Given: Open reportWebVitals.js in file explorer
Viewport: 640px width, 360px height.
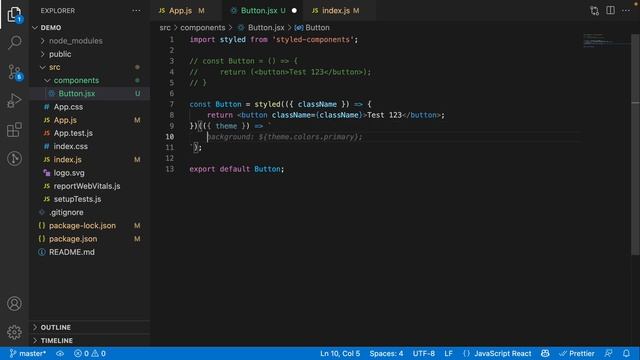Looking at the screenshot, I should [x=90, y=186].
